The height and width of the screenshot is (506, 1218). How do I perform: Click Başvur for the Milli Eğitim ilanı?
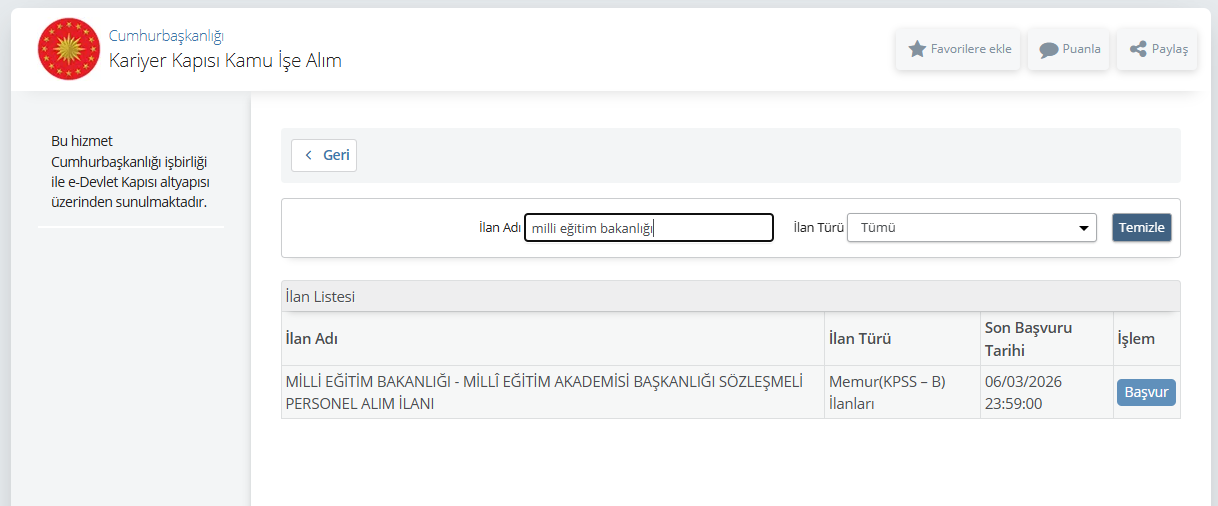(x=1146, y=392)
